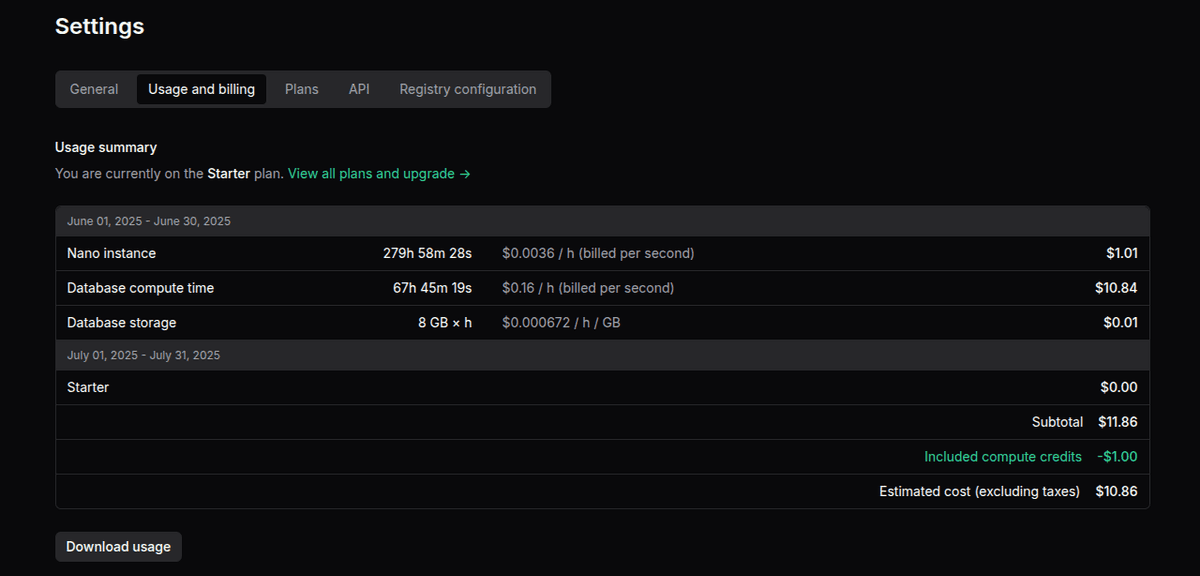The height and width of the screenshot is (576, 1200).
Task: Click the $0.16 / h database rate text
Action: [588, 288]
